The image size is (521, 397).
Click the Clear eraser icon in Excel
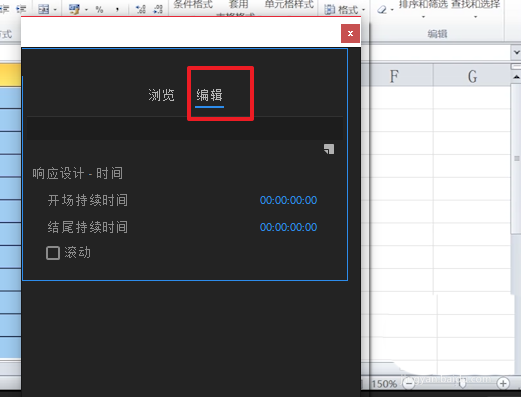[382, 10]
